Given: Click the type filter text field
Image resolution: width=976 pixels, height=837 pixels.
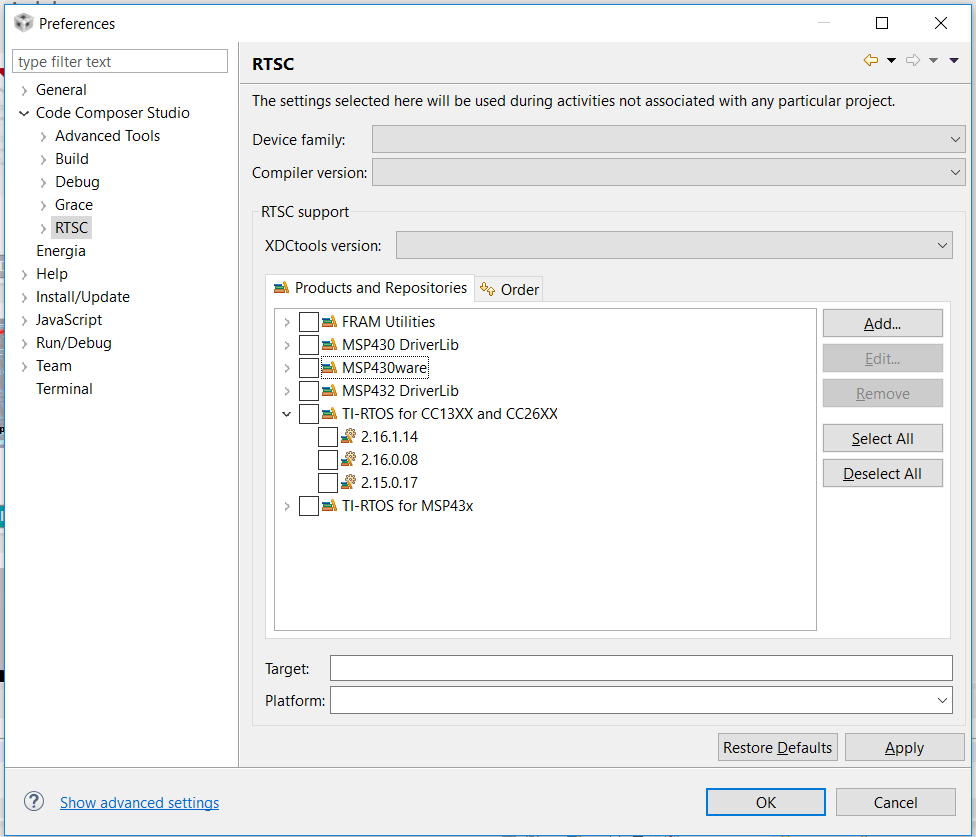Looking at the screenshot, I should (x=120, y=62).
